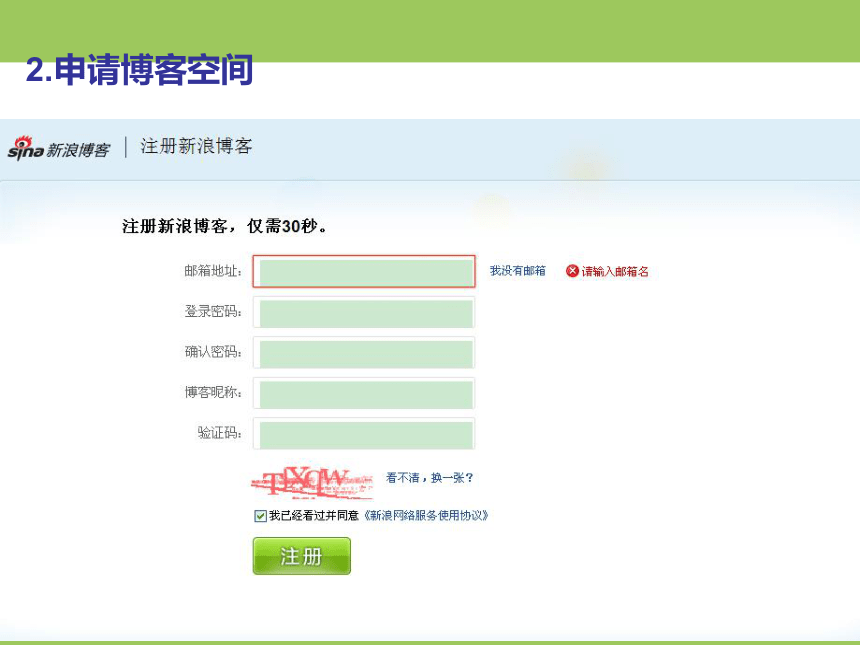Image resolution: width=860 pixels, height=645 pixels.
Task: Click the heading 注册新浪博客，仅需30秒。
Action: coord(225,226)
